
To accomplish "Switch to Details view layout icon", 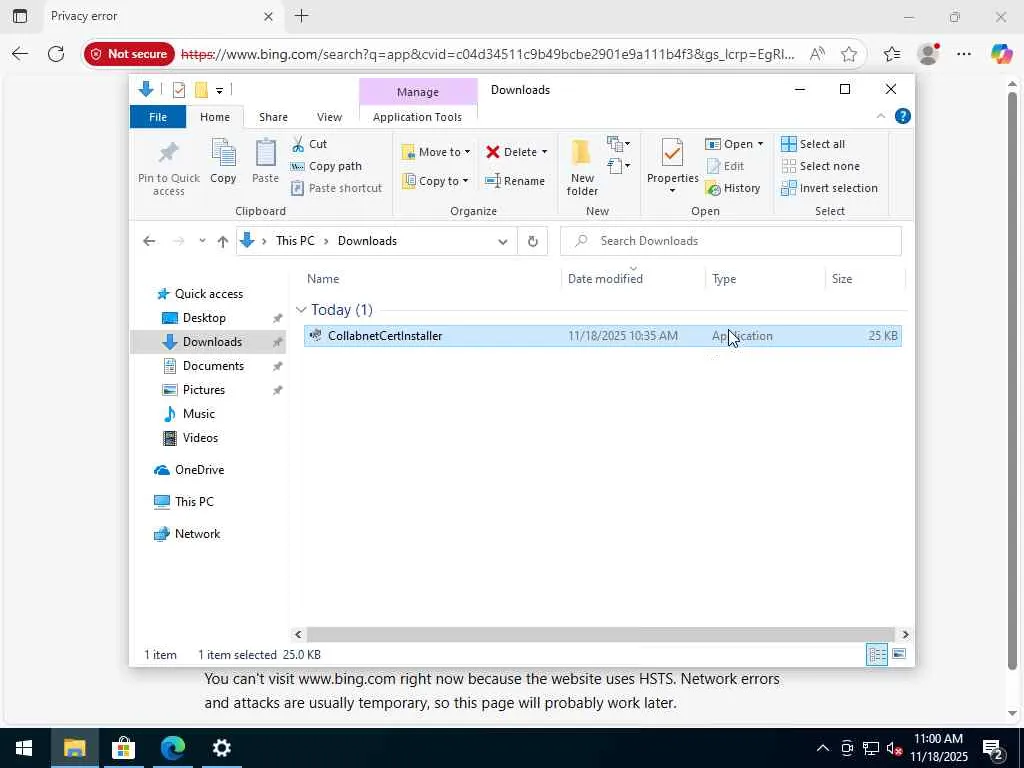I will [x=877, y=654].
